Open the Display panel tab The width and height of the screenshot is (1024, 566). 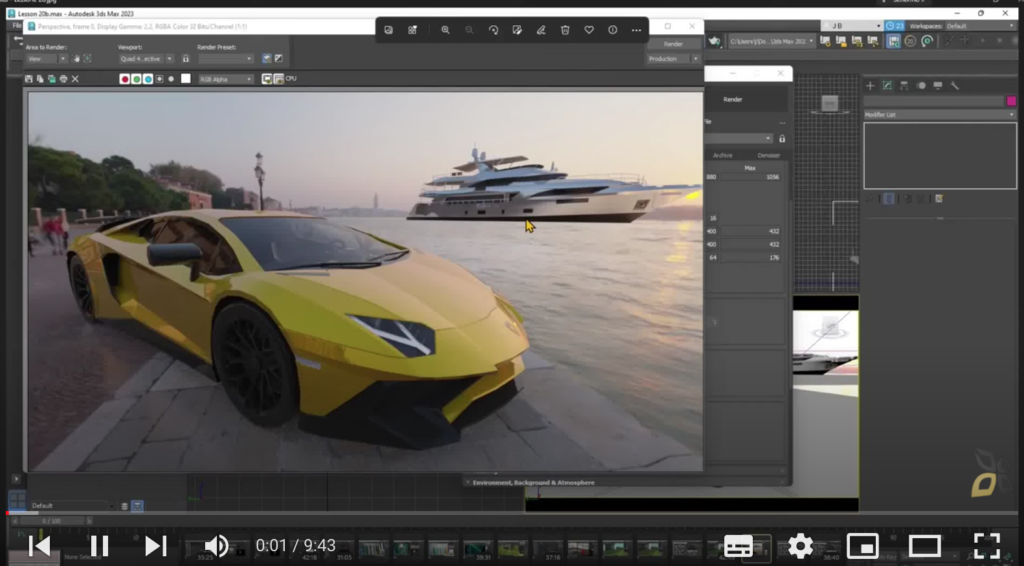[938, 86]
